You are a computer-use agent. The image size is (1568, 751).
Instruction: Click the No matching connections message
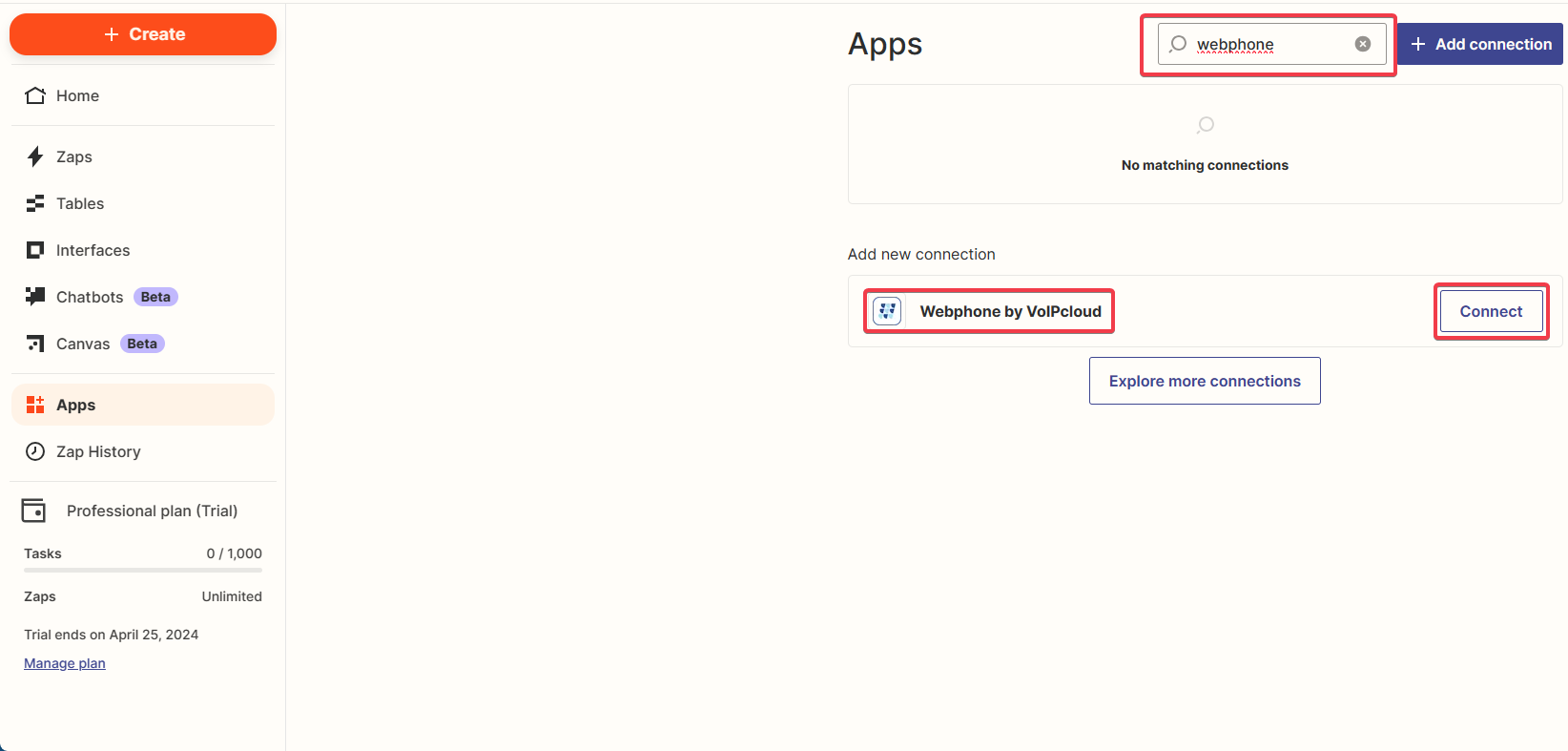pos(1205,165)
